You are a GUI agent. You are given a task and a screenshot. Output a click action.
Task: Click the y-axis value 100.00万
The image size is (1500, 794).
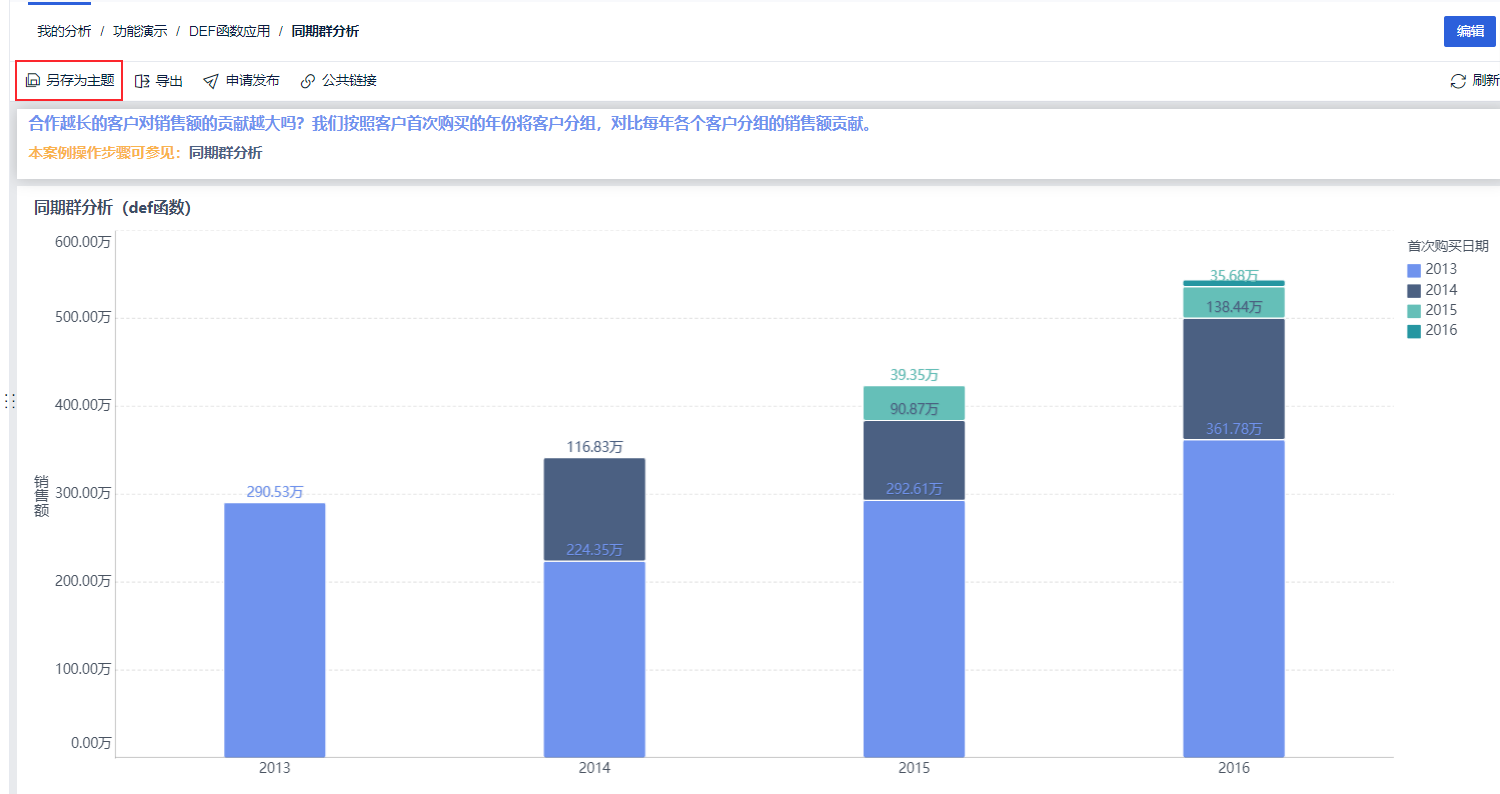tap(81, 669)
